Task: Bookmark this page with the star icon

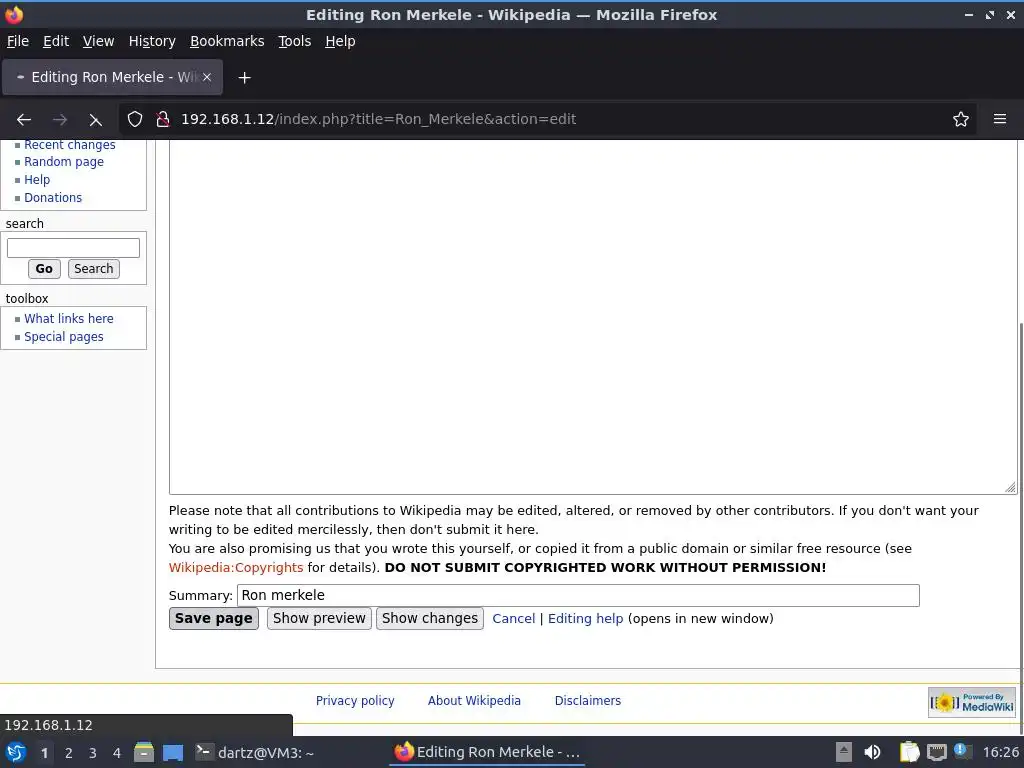Action: point(961,120)
